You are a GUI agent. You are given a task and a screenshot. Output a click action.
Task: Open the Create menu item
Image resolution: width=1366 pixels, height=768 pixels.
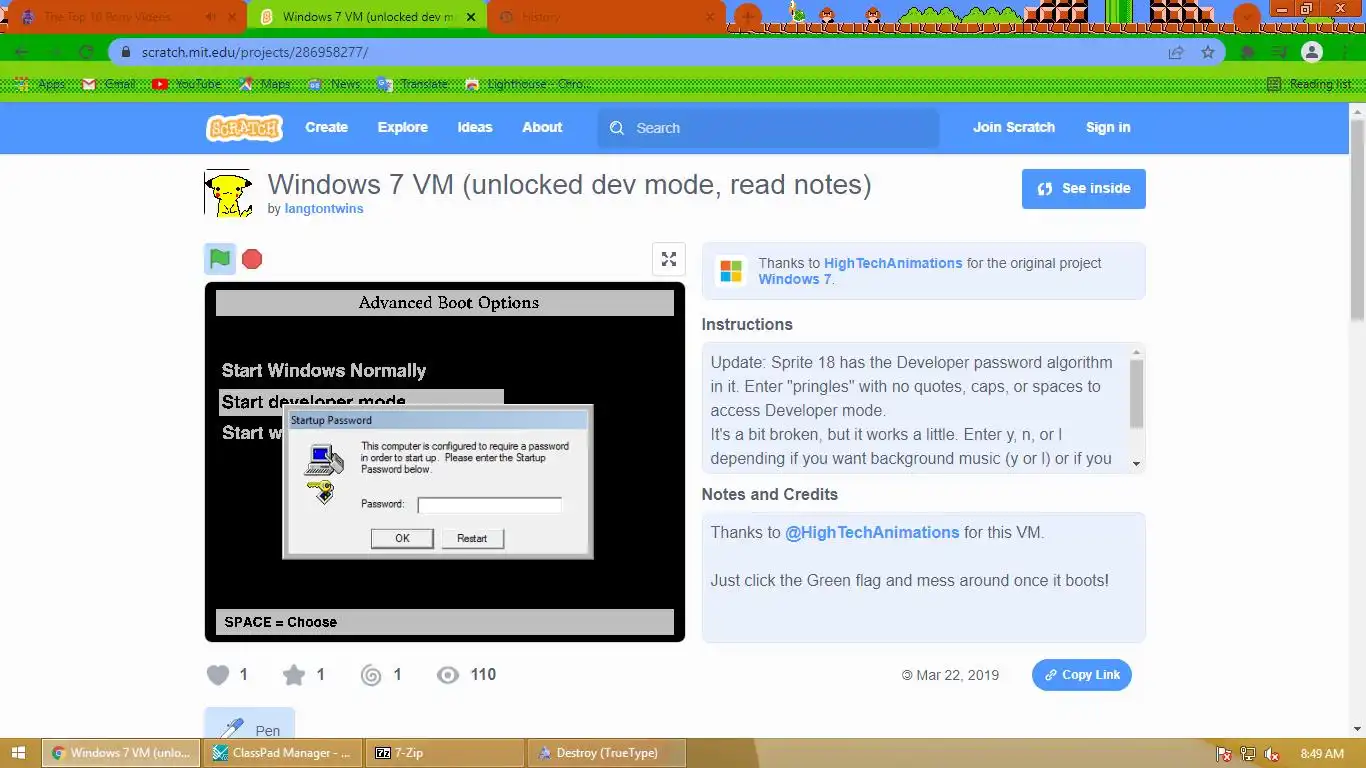[327, 128]
